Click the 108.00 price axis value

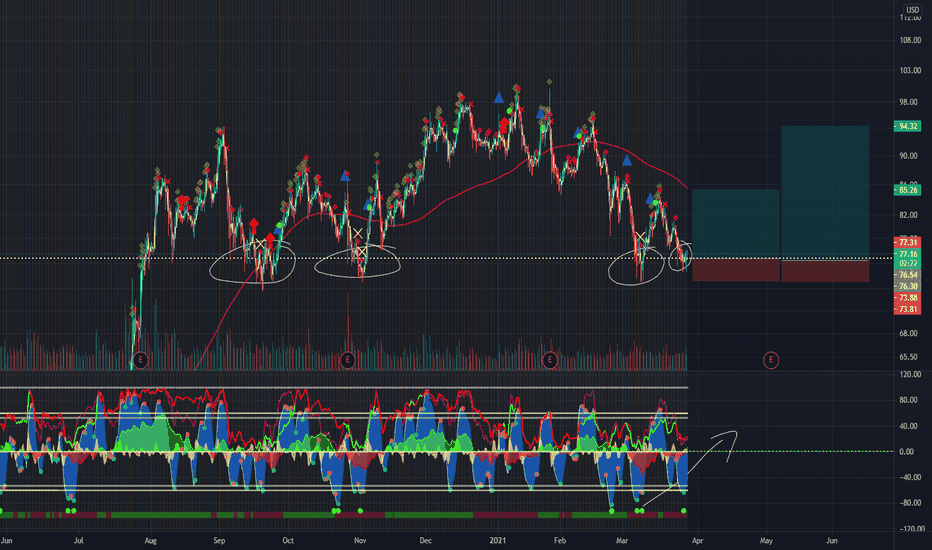click(909, 40)
